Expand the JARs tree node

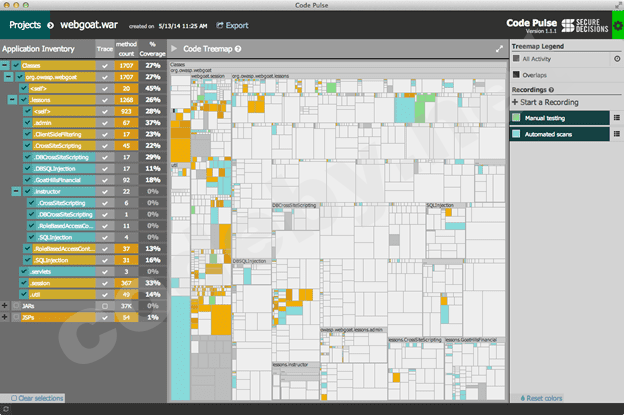(5, 306)
